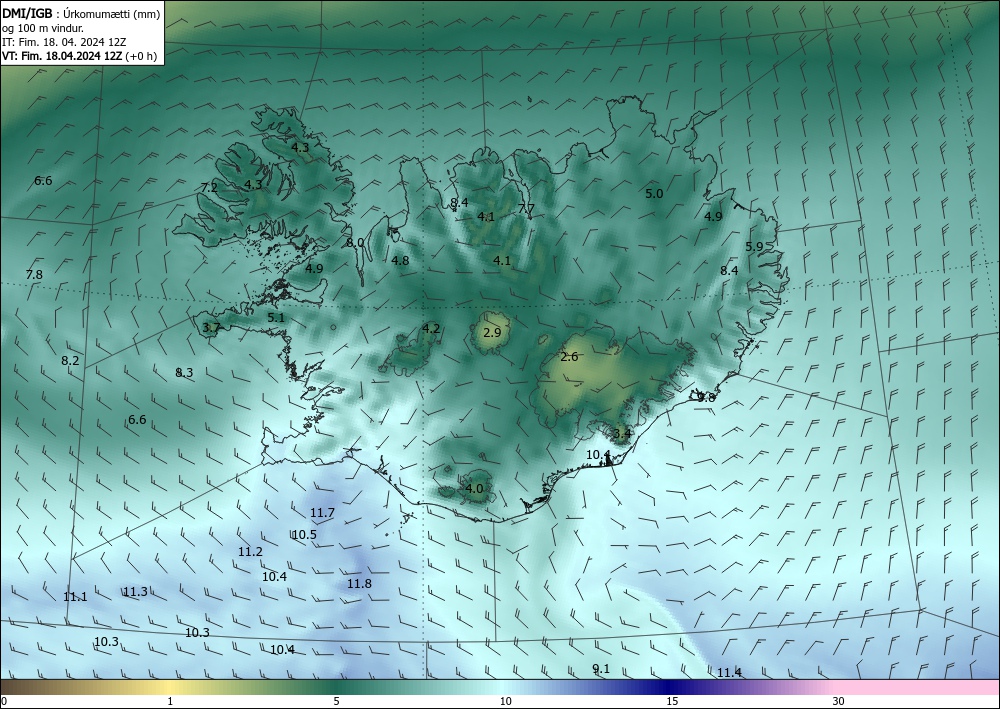Screen dimensions: 1000x709
Task: Click the 8.2 value on the map
Action: click(70, 360)
